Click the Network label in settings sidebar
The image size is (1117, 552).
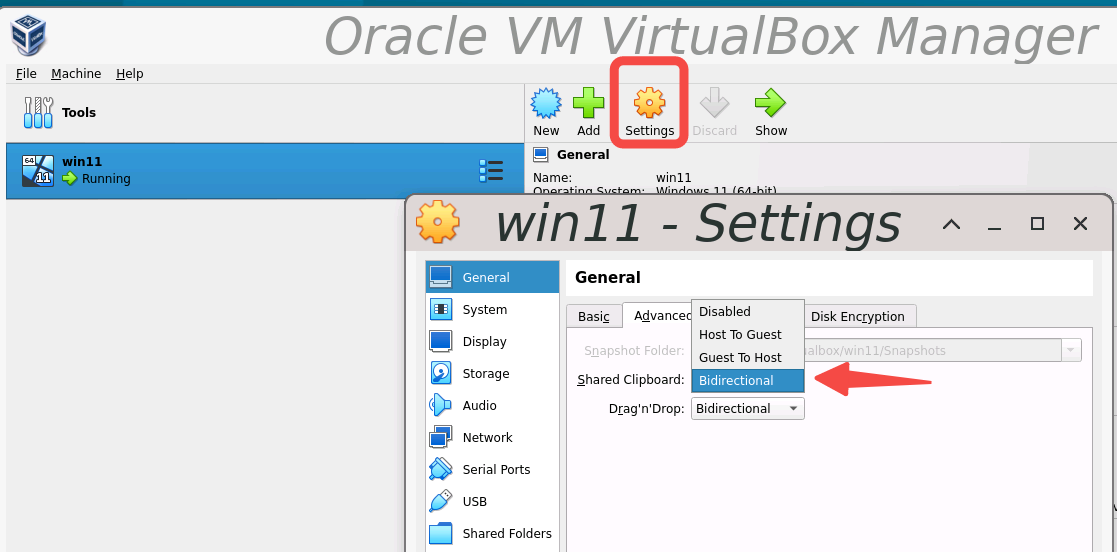pyautogui.click(x=487, y=437)
